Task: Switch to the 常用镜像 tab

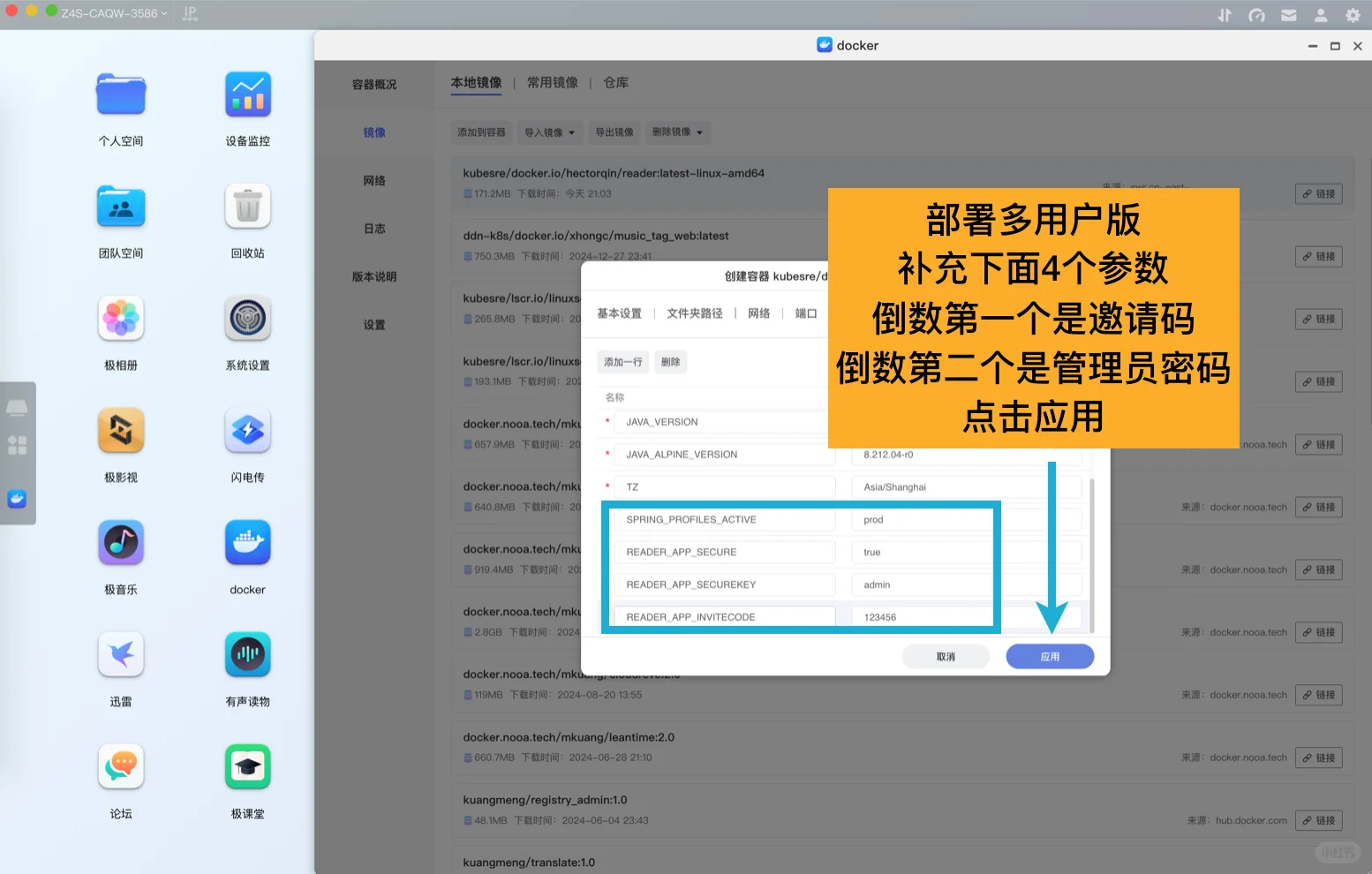Action: pos(553,82)
